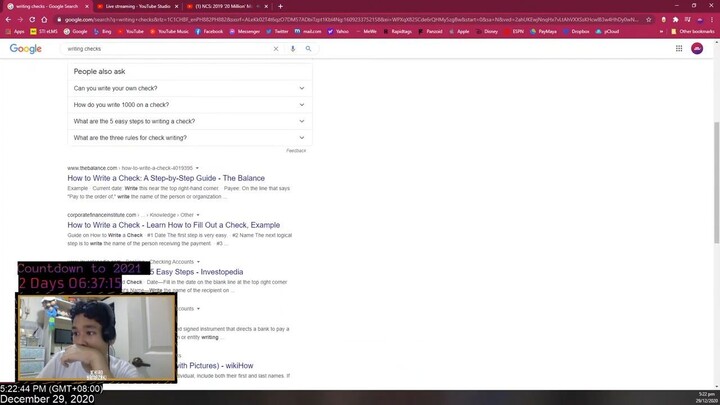Open the YouTube bookmark
720x405 pixels.
tap(131, 32)
